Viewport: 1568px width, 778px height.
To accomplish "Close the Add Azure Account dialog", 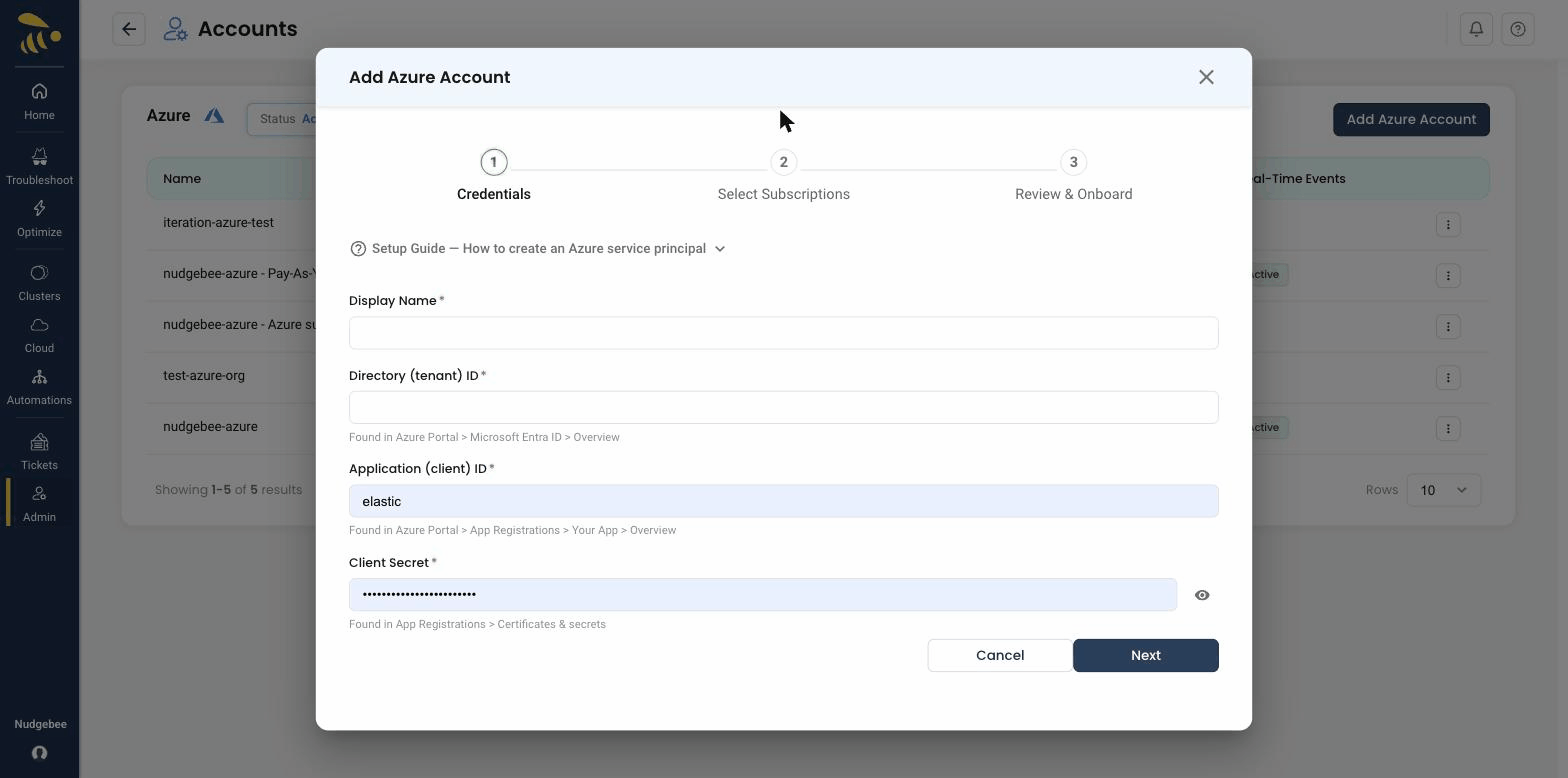I will point(1206,77).
